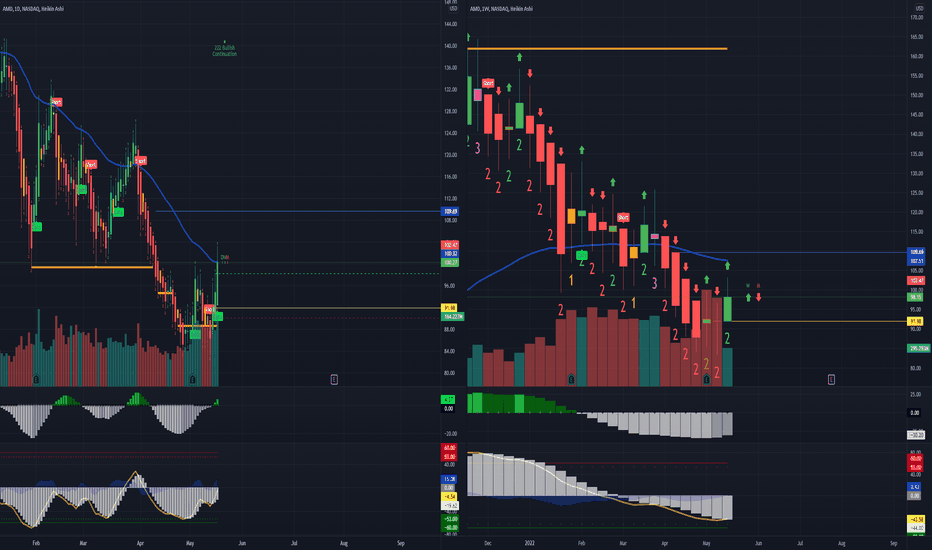Click Aug on the weekly chart time axis
The width and height of the screenshot is (932, 550).
click(841, 543)
